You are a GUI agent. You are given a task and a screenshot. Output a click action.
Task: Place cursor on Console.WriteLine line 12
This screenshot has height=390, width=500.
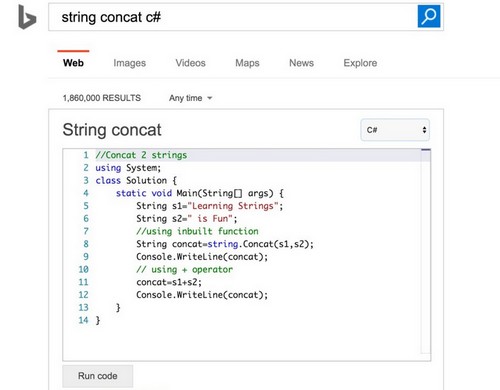click(x=202, y=295)
